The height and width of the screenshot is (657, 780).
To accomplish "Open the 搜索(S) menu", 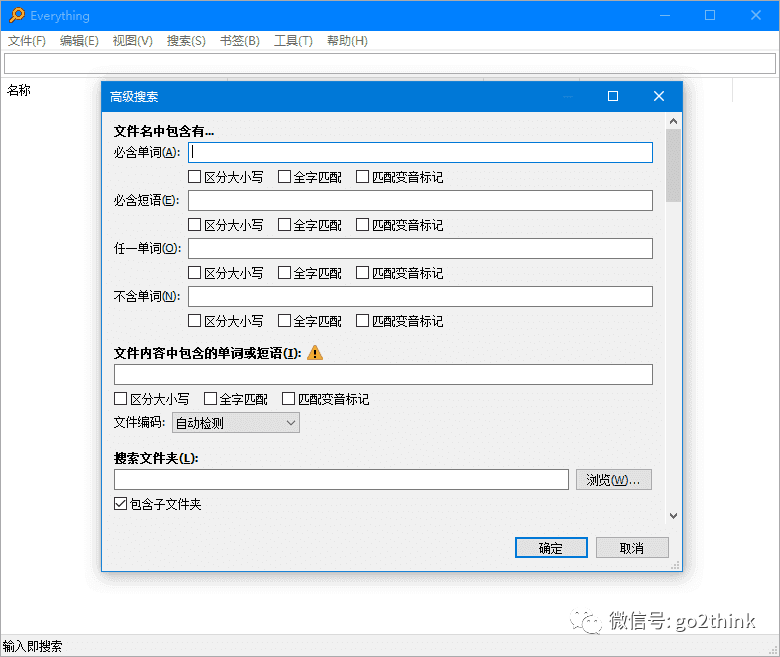I will [x=186, y=41].
